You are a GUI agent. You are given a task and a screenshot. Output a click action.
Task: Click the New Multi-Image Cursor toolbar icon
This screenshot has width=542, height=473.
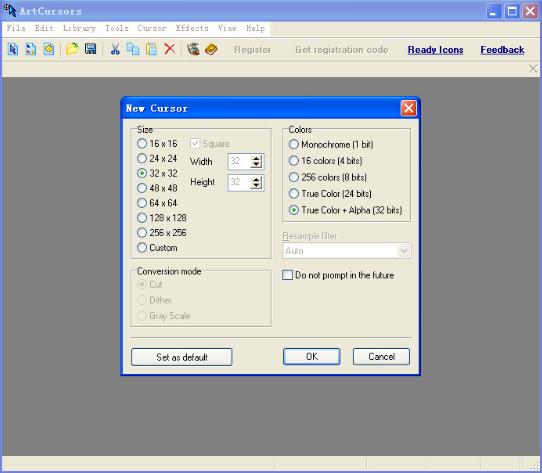click(31, 49)
